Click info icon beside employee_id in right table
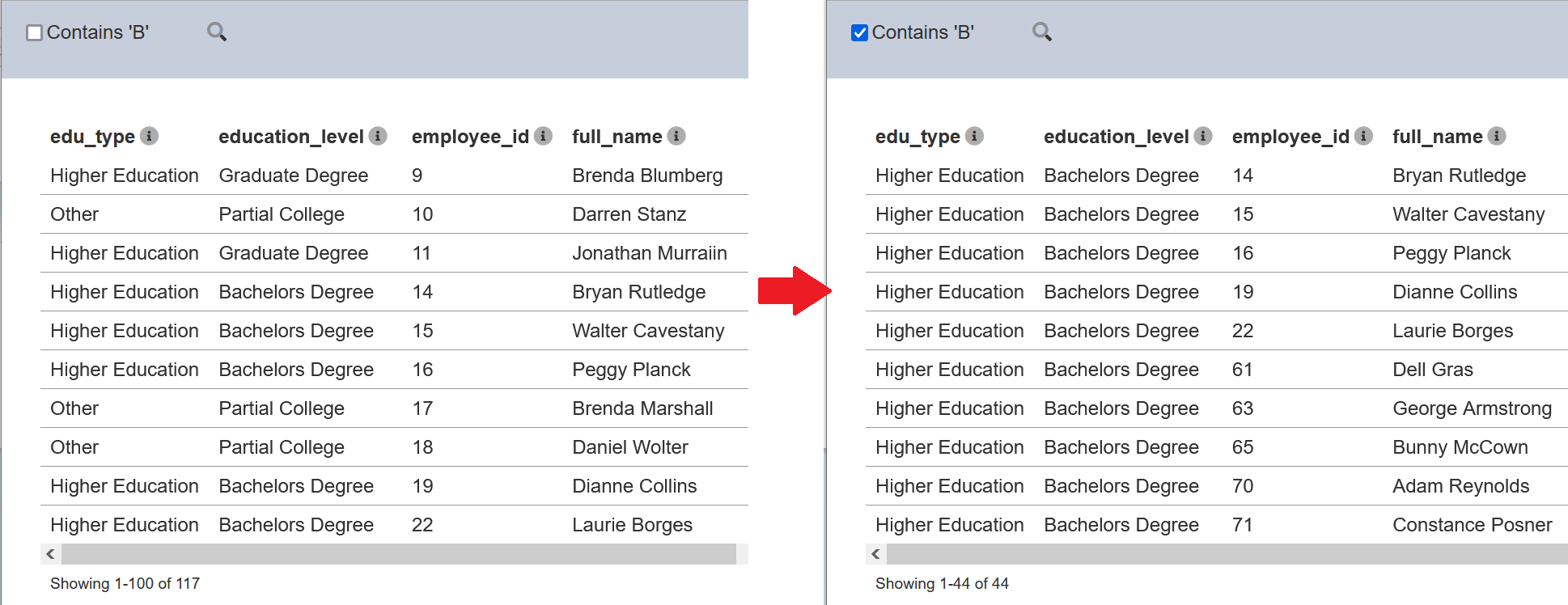Screen dimensions: 1568x605 pyautogui.click(x=1363, y=136)
